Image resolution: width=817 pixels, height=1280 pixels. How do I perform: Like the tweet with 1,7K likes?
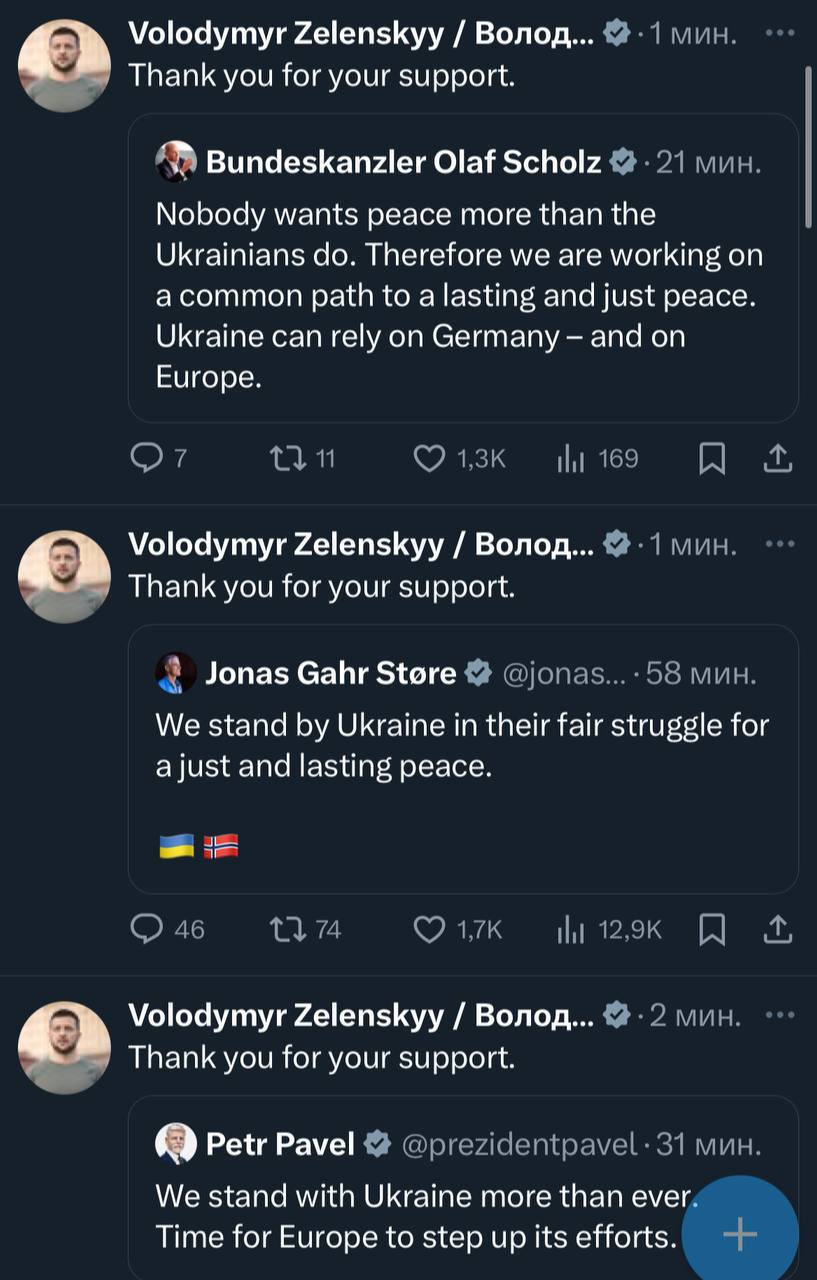click(x=429, y=930)
